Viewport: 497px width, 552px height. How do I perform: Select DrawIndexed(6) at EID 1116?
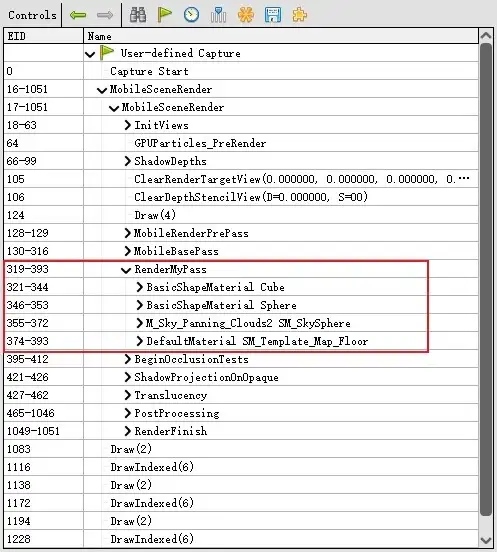point(152,467)
